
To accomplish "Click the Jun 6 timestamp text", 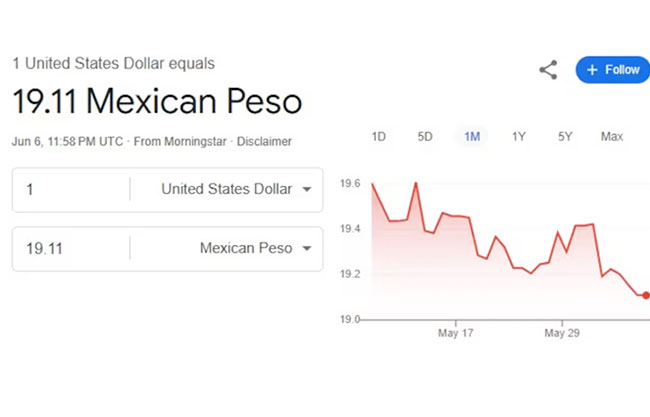I will 67,141.
